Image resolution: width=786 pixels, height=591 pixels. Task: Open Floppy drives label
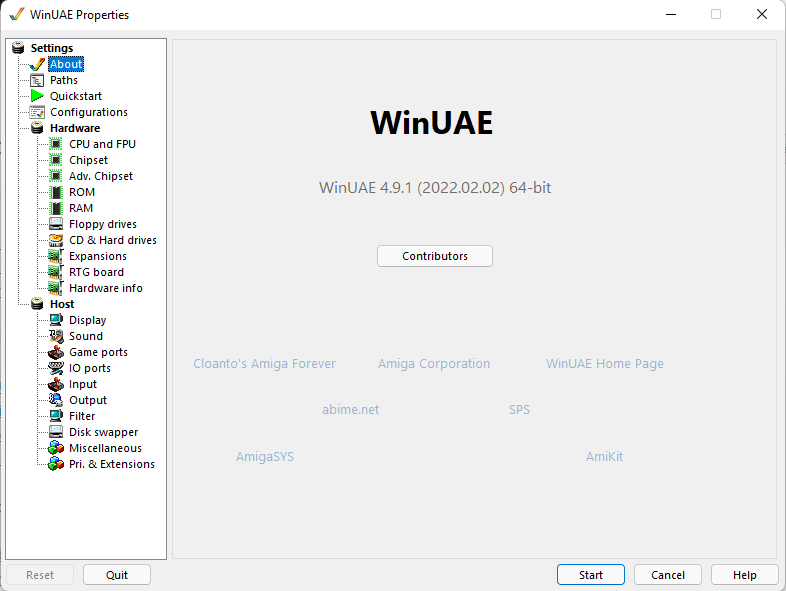[103, 225]
